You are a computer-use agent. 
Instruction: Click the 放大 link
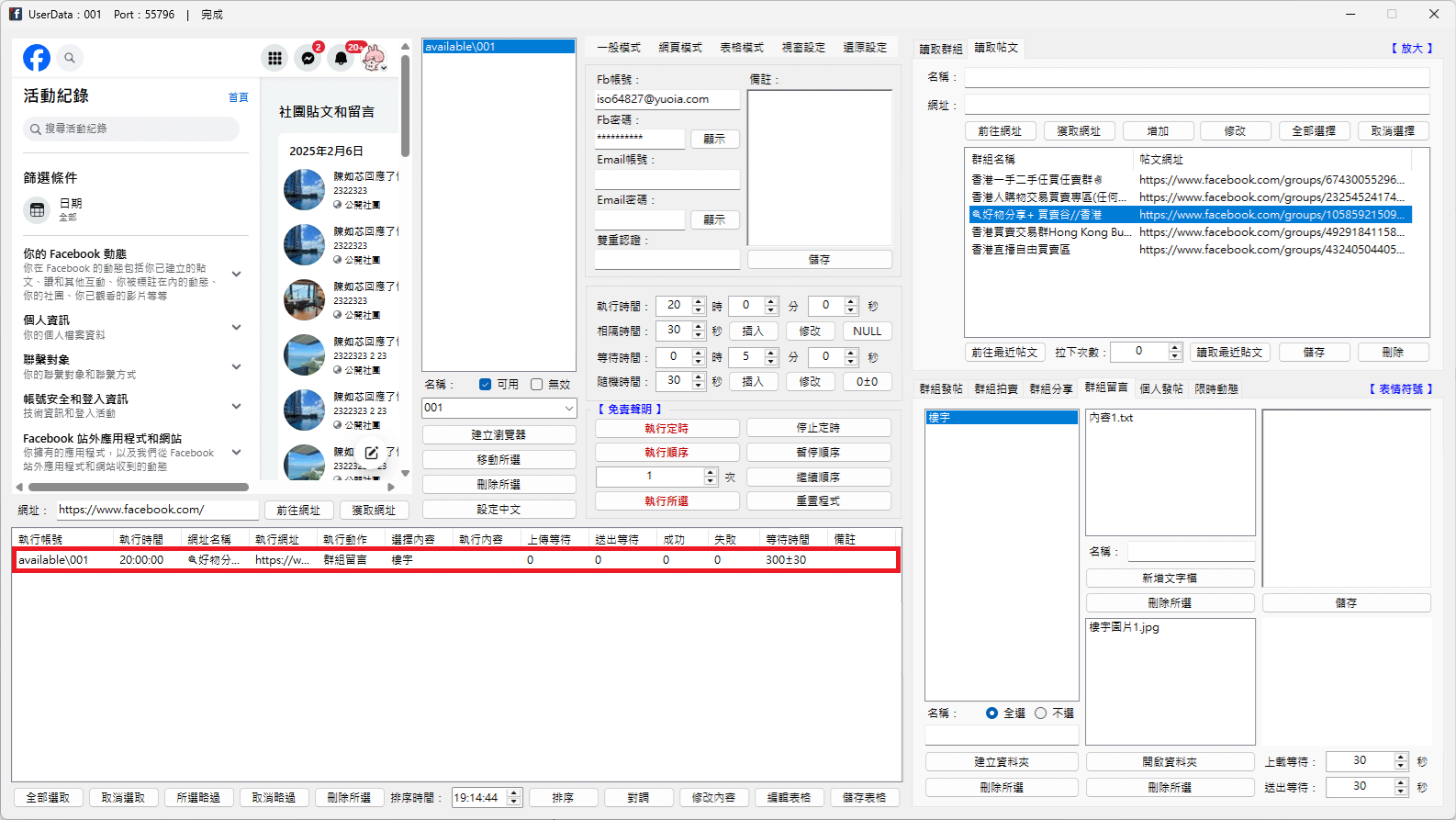tap(1412, 49)
